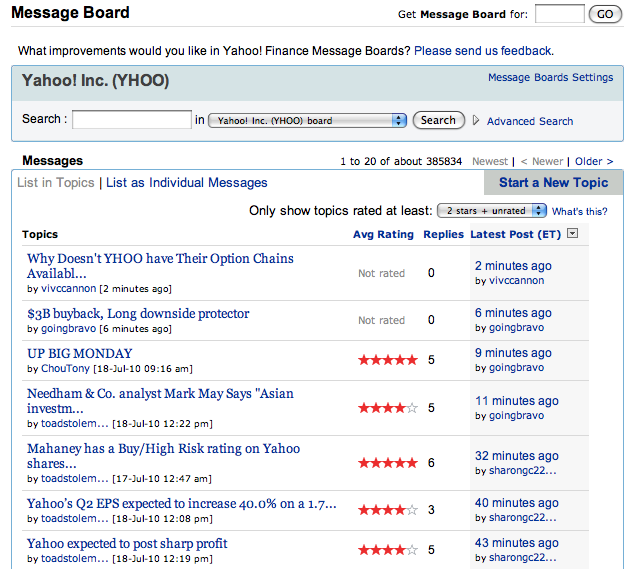The width and height of the screenshot is (636, 569).
Task: Click Not rated for the $3B buyback topic
Action: [381, 320]
